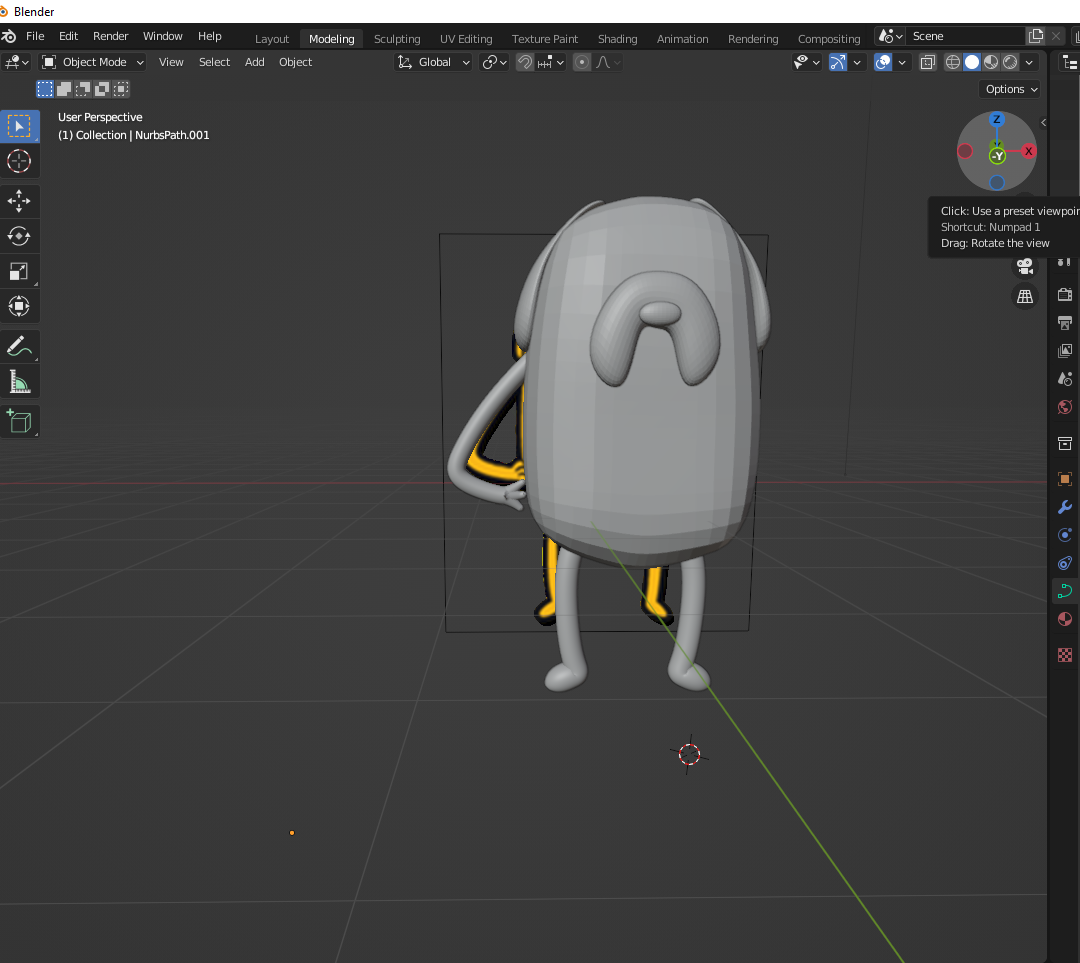The height and width of the screenshot is (963, 1080).
Task: Switch to Solid shading
Action: click(972, 62)
